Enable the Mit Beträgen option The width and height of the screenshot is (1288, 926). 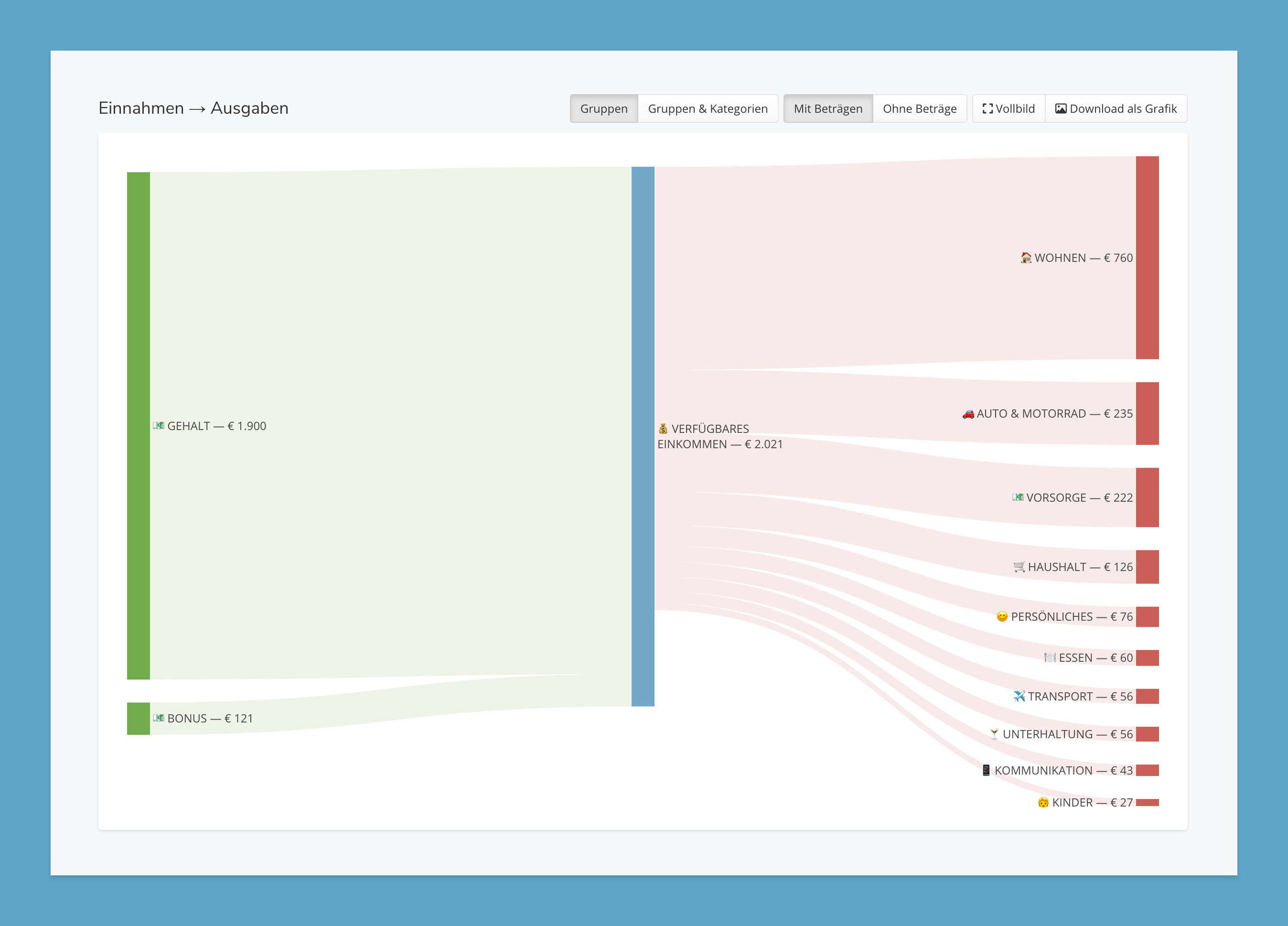coord(827,108)
